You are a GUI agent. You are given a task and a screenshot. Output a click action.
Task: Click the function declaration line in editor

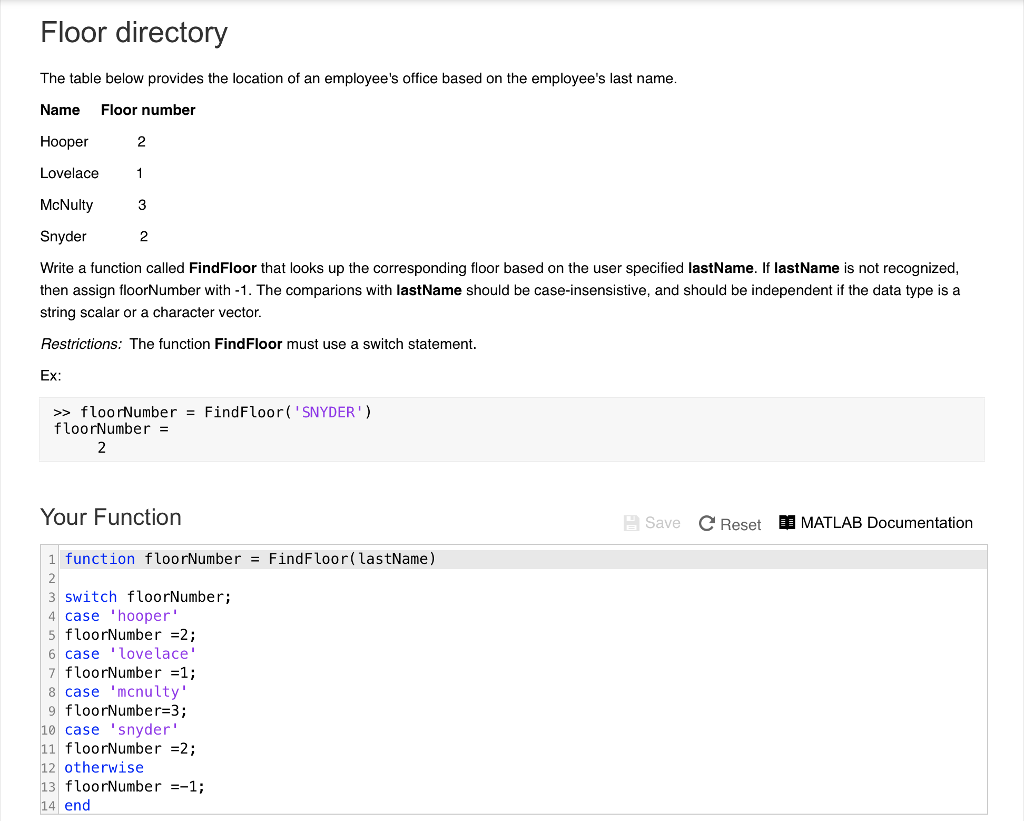tap(250, 559)
